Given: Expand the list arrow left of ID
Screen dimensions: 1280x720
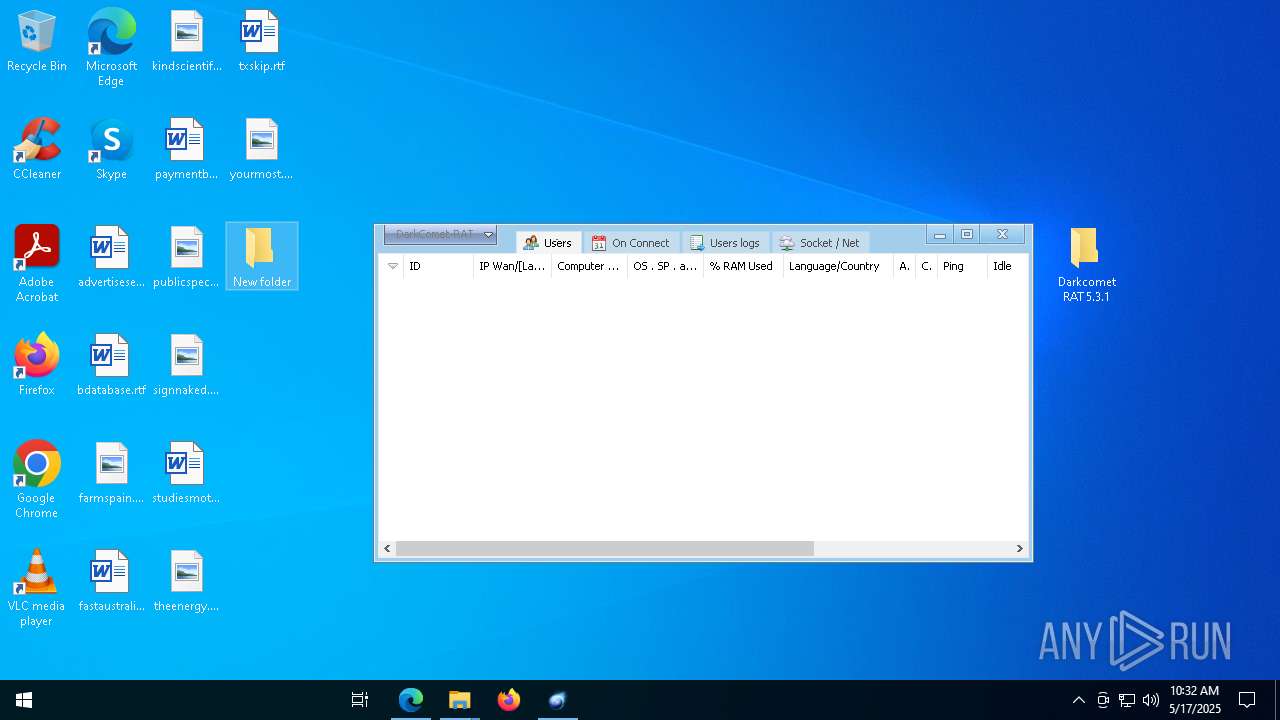Looking at the screenshot, I should pyautogui.click(x=392, y=266).
